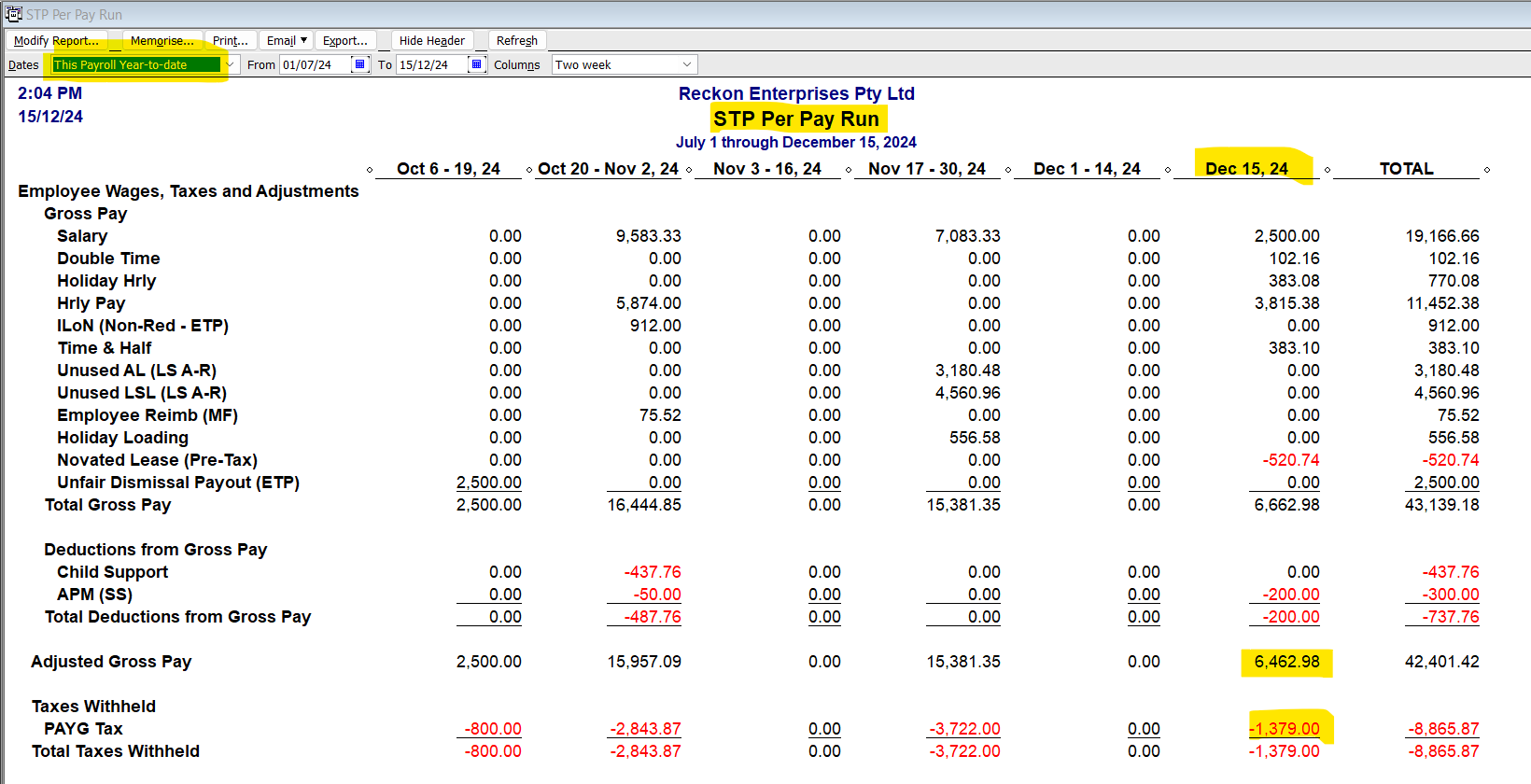The width and height of the screenshot is (1531, 784).
Task: Click the APM (SS) total -300.00
Action: pyautogui.click(x=1451, y=595)
